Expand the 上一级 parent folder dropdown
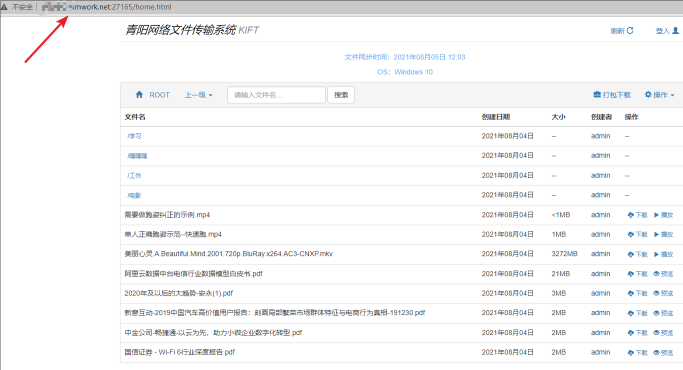Viewport: 683px width, 370px height. 198,95
